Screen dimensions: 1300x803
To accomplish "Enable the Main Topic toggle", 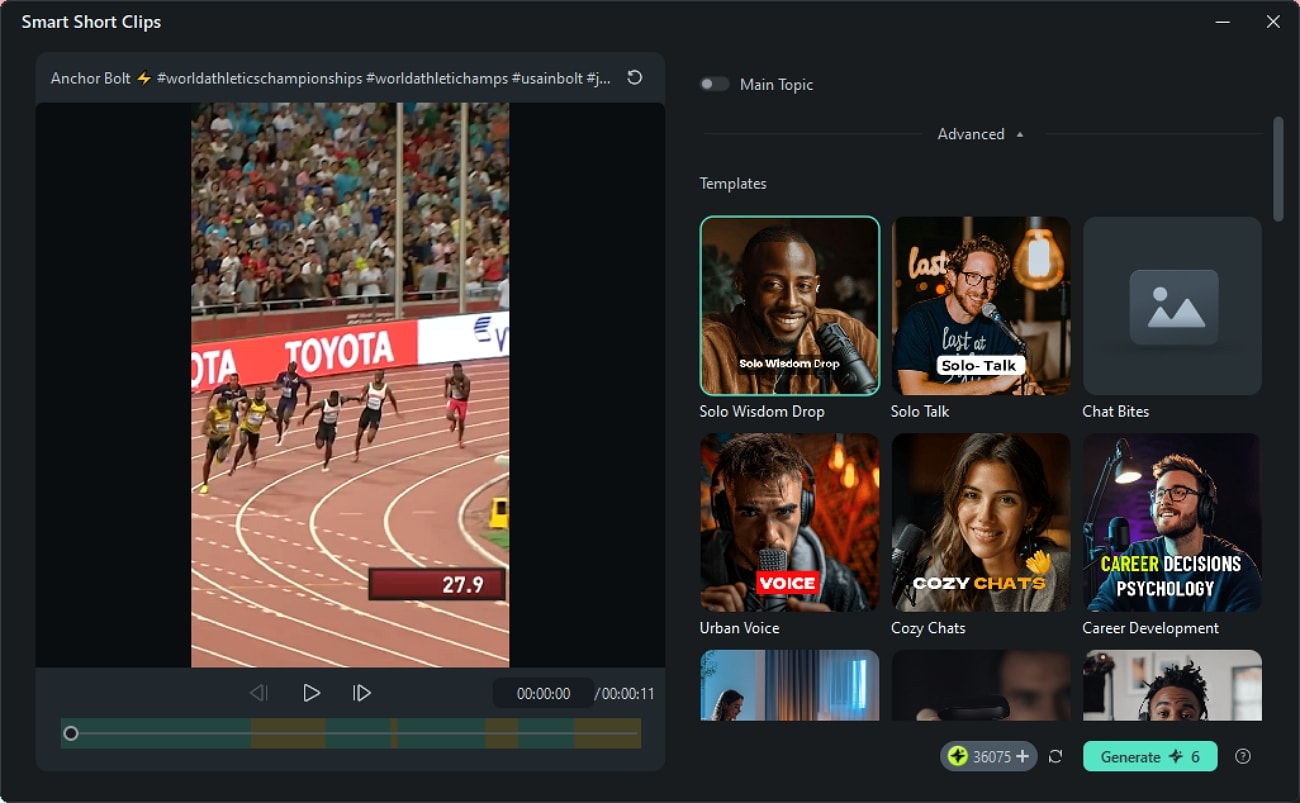I will coord(714,85).
